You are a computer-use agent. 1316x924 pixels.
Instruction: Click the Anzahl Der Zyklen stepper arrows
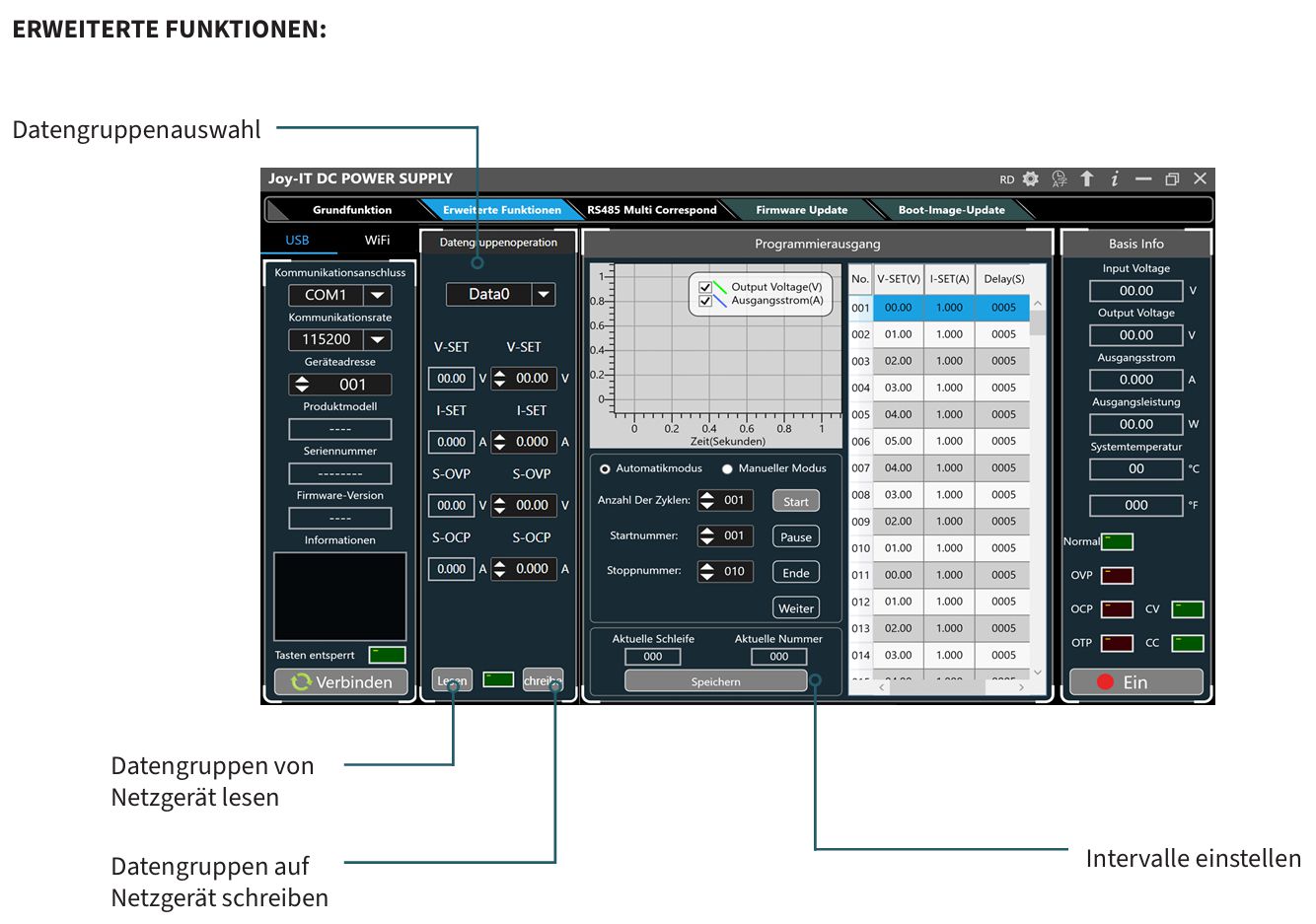(x=707, y=501)
